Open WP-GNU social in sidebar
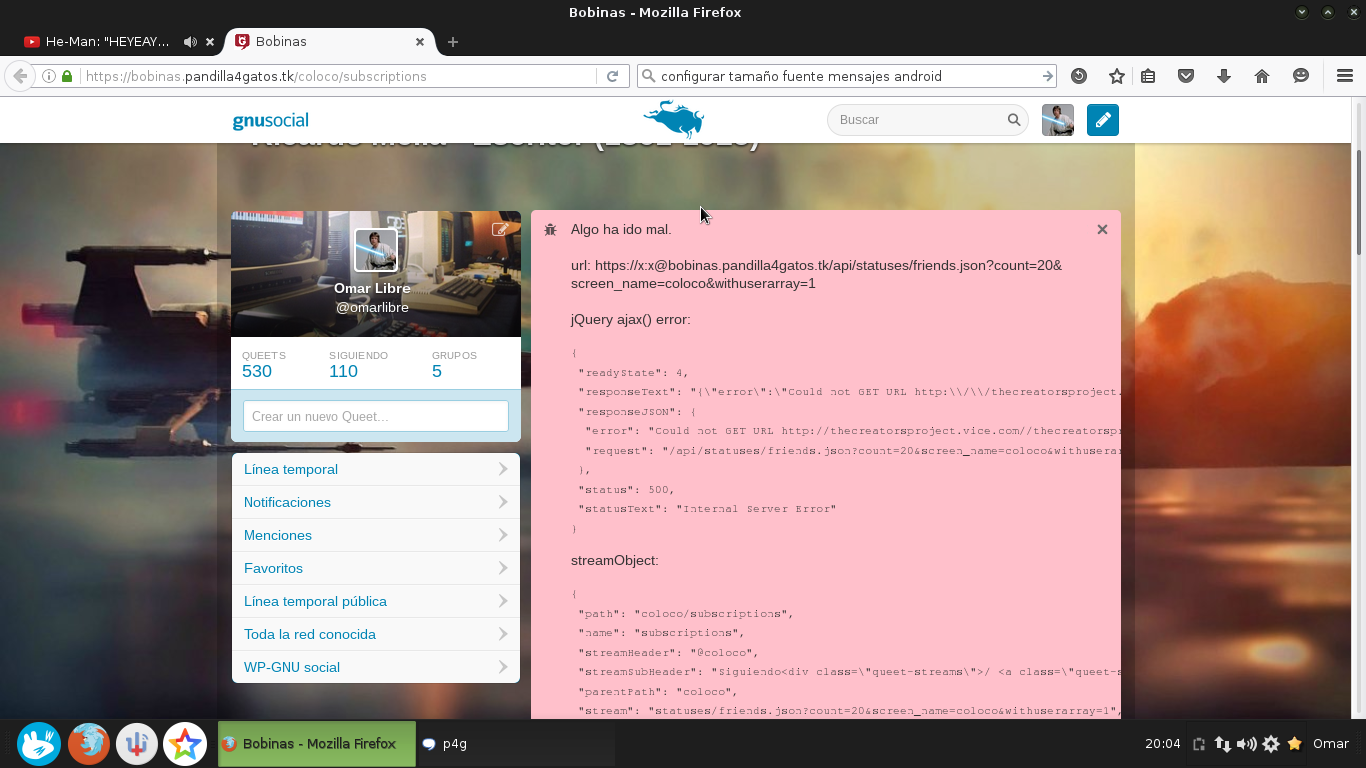Viewport: 1366px width, 768px height. point(376,667)
